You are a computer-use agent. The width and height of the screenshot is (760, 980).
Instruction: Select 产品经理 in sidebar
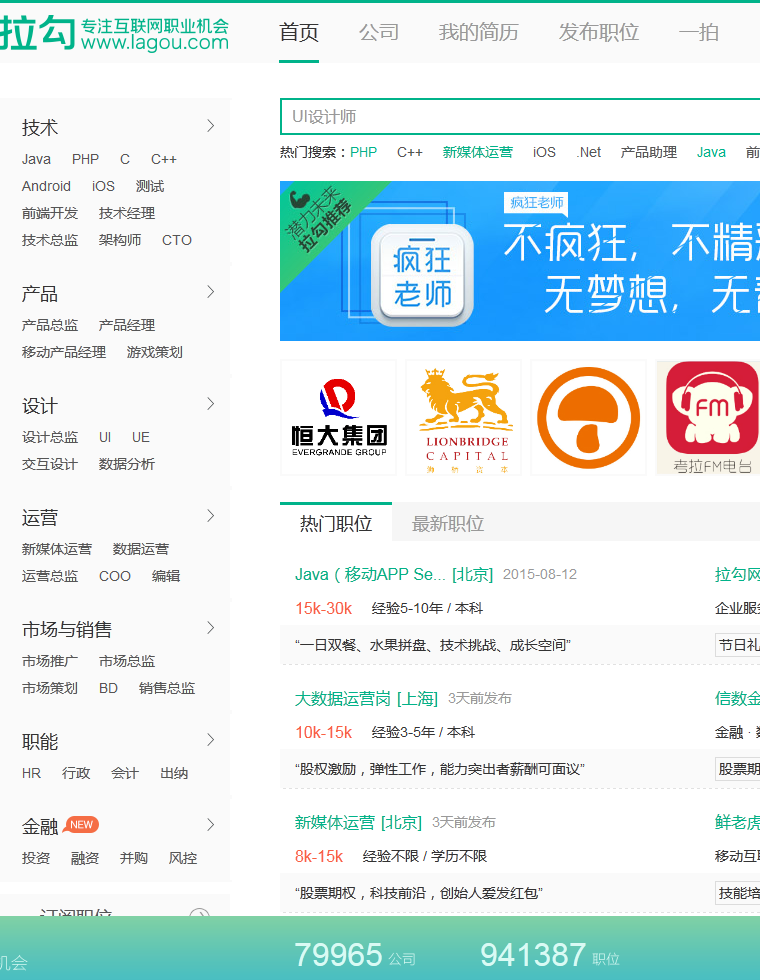127,325
